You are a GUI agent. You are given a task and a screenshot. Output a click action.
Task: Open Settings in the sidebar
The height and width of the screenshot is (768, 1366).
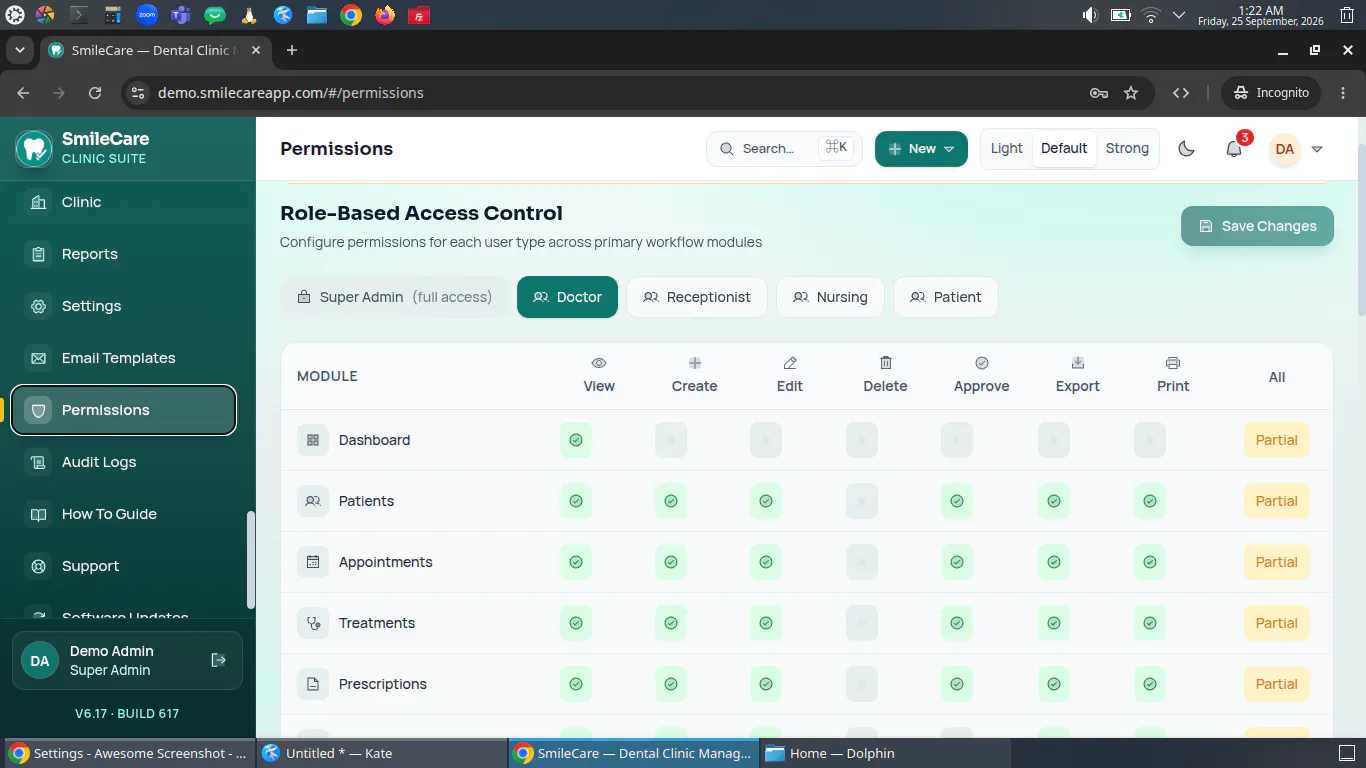pos(124,306)
